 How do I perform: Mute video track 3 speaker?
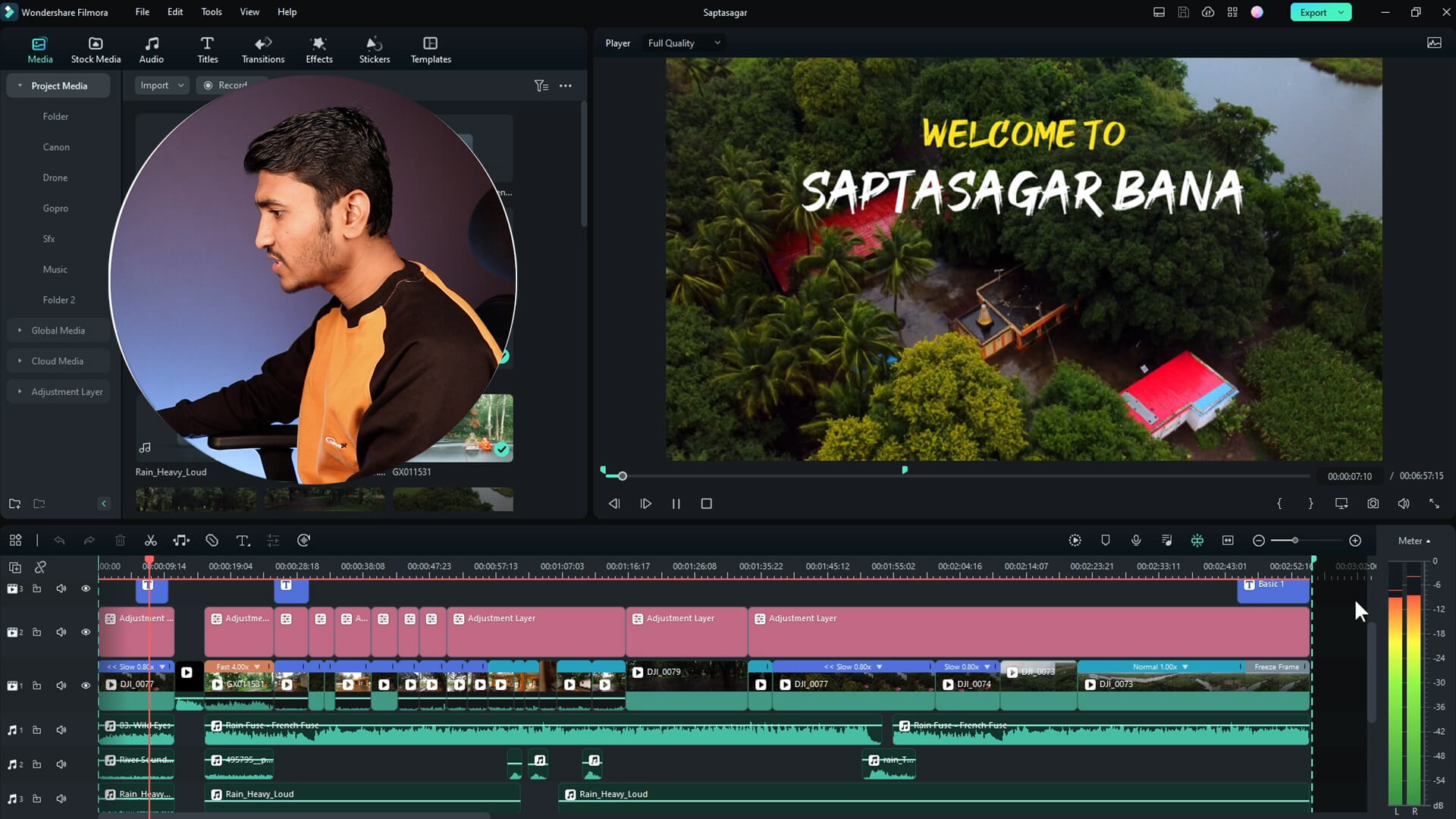61,588
